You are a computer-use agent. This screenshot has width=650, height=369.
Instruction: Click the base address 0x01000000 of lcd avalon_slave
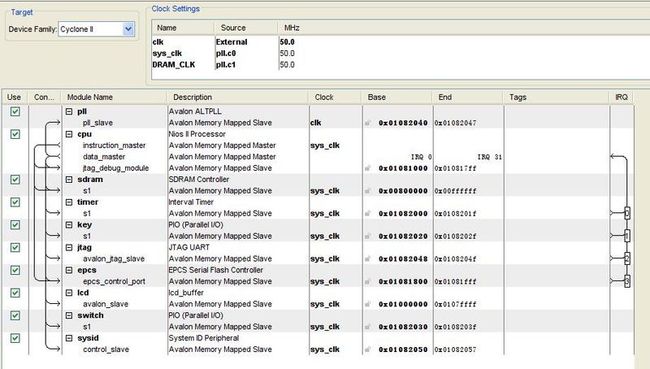click(x=403, y=304)
